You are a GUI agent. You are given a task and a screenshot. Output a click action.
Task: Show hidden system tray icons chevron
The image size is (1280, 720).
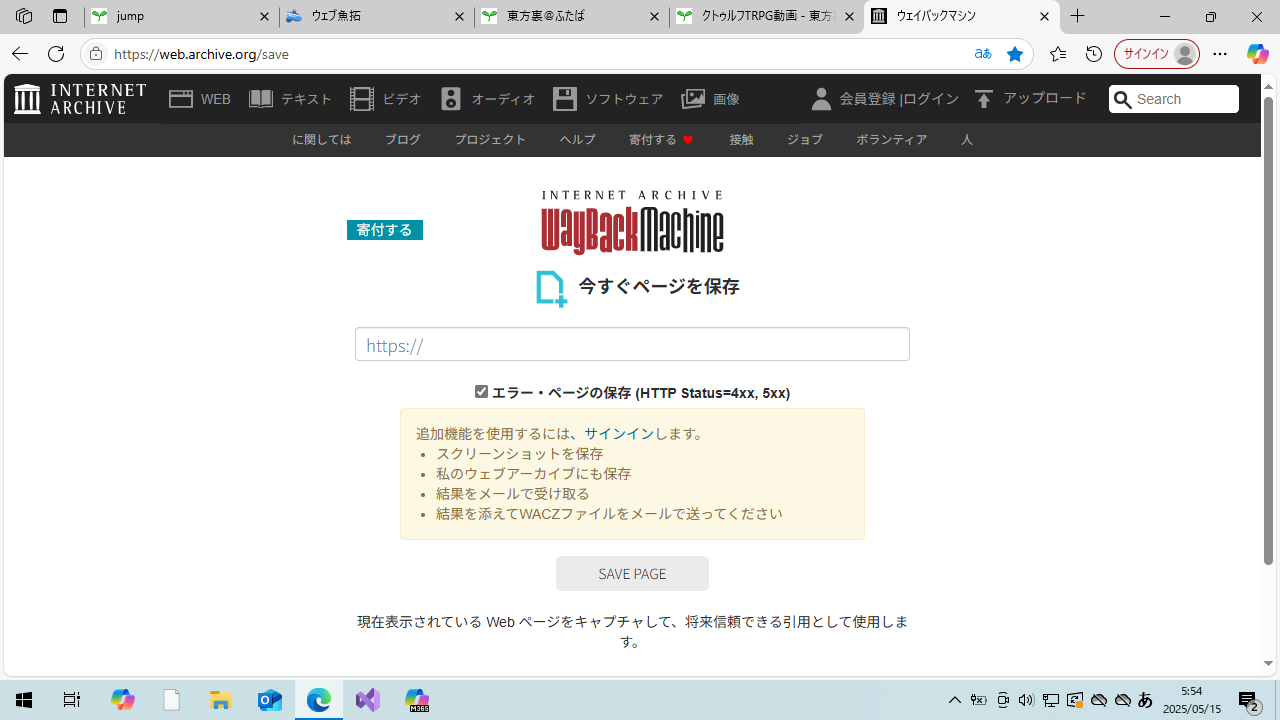[x=954, y=700]
